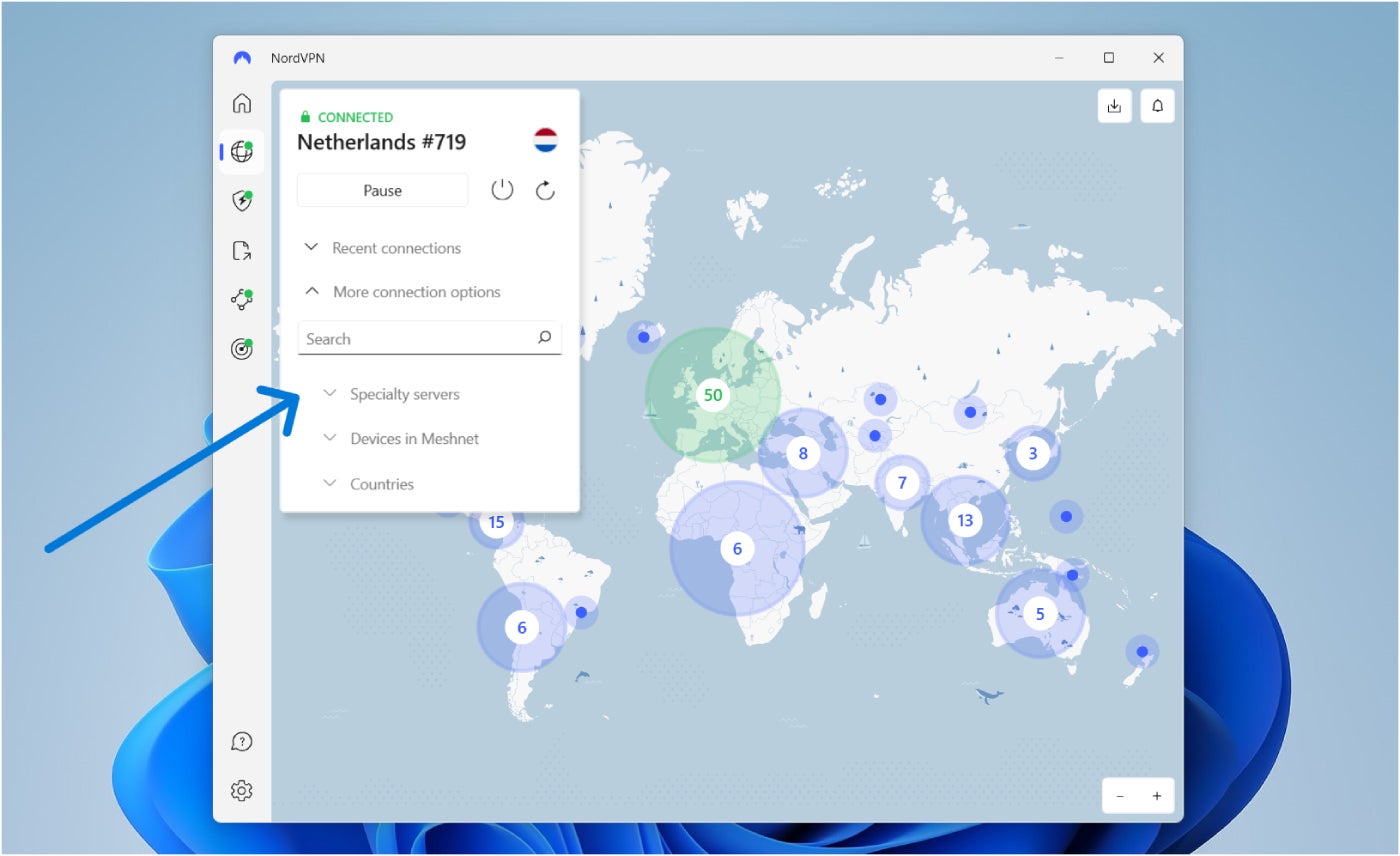The image size is (1400, 856).
Task: Open the settings gear icon
Action: [241, 791]
